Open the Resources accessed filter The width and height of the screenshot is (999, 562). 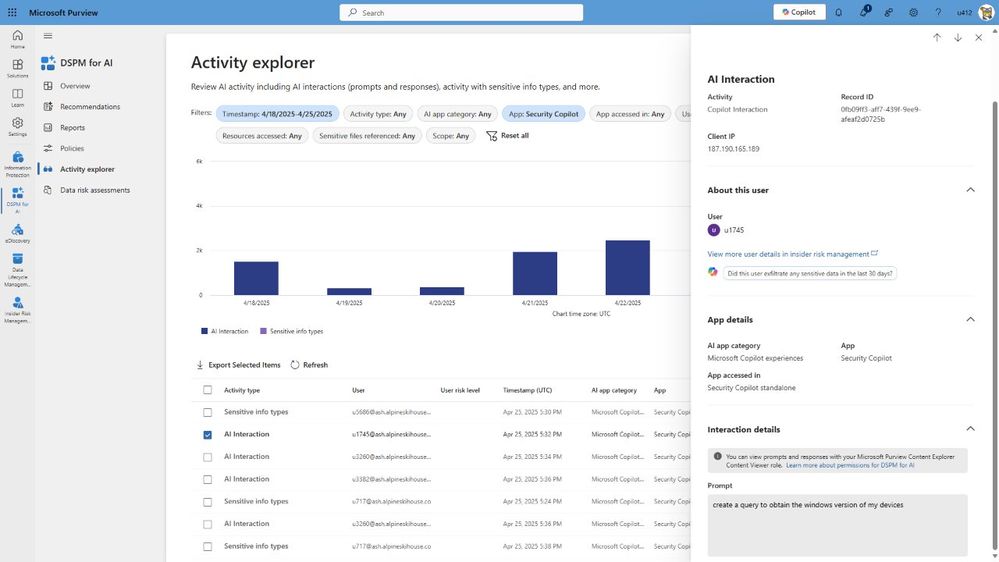tap(262, 136)
